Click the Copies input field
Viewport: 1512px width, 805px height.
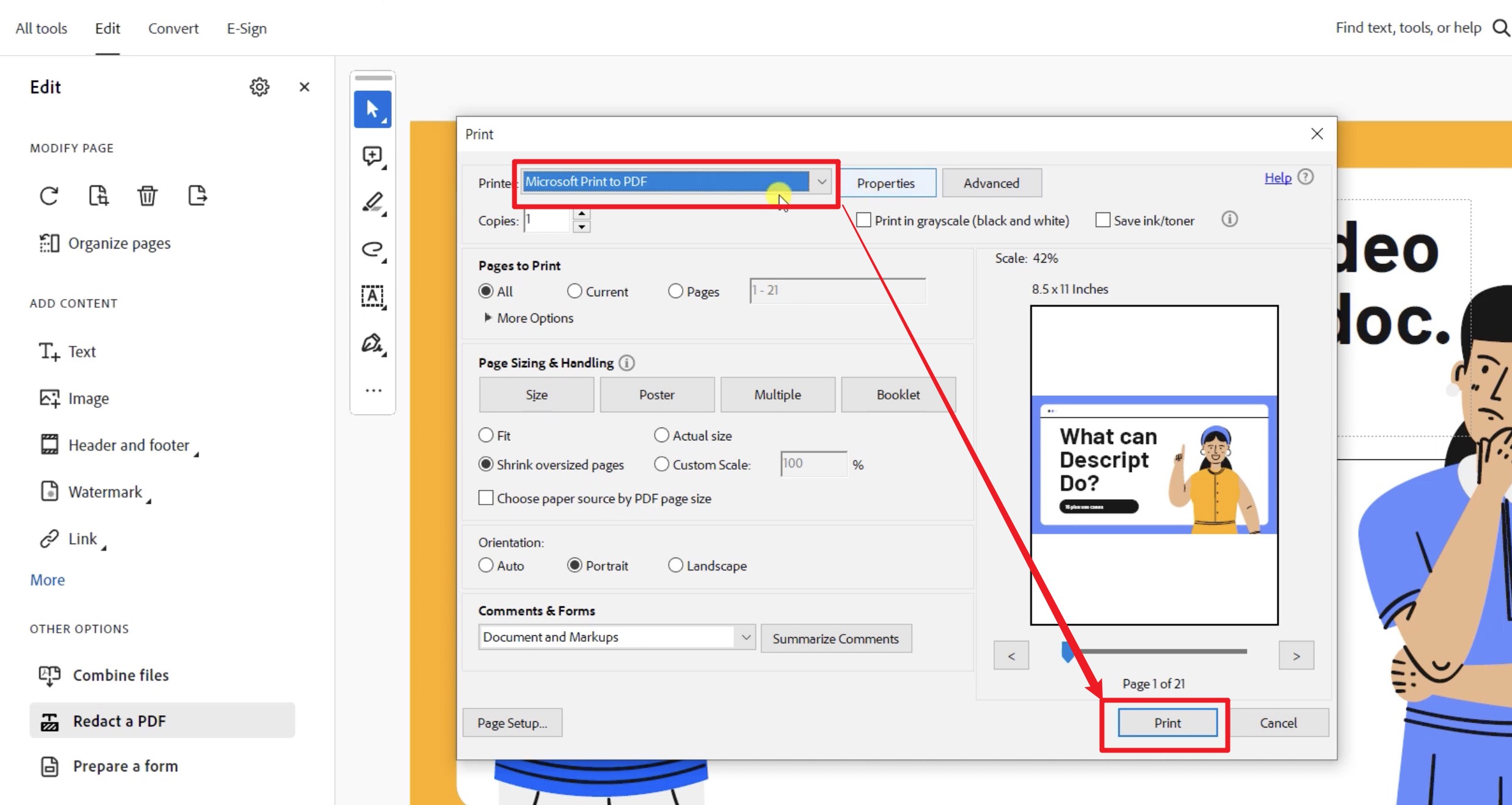547,220
